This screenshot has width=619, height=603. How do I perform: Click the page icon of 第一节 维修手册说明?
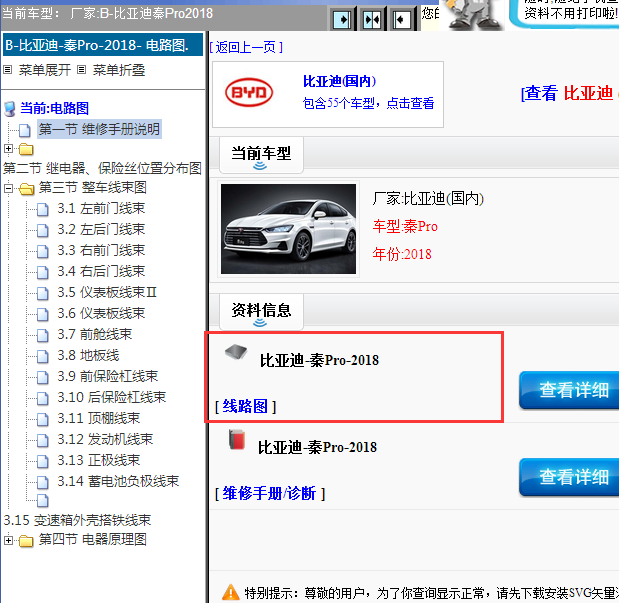pyautogui.click(x=24, y=130)
